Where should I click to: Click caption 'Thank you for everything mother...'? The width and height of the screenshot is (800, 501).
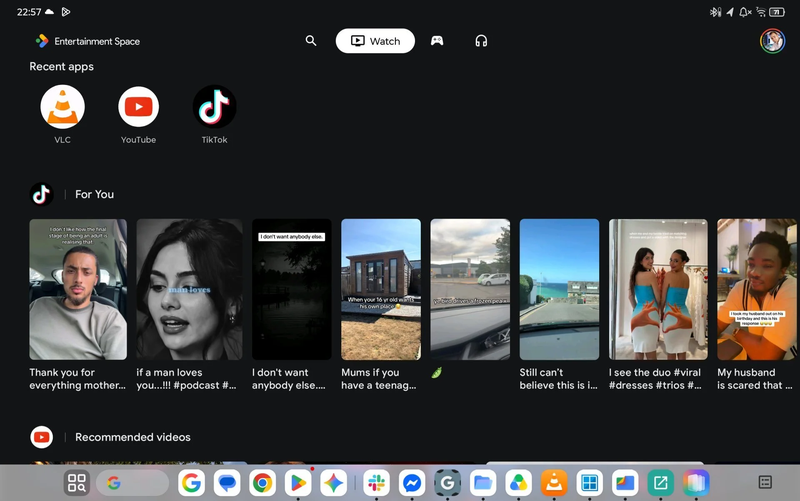(x=78, y=379)
